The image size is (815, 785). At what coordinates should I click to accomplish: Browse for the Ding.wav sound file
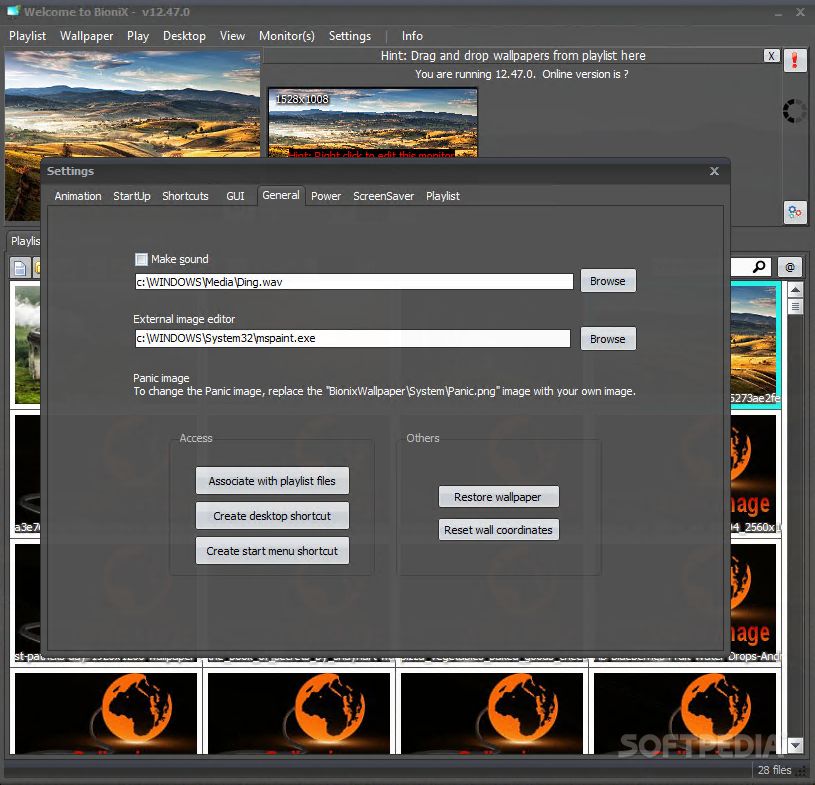[x=608, y=281]
